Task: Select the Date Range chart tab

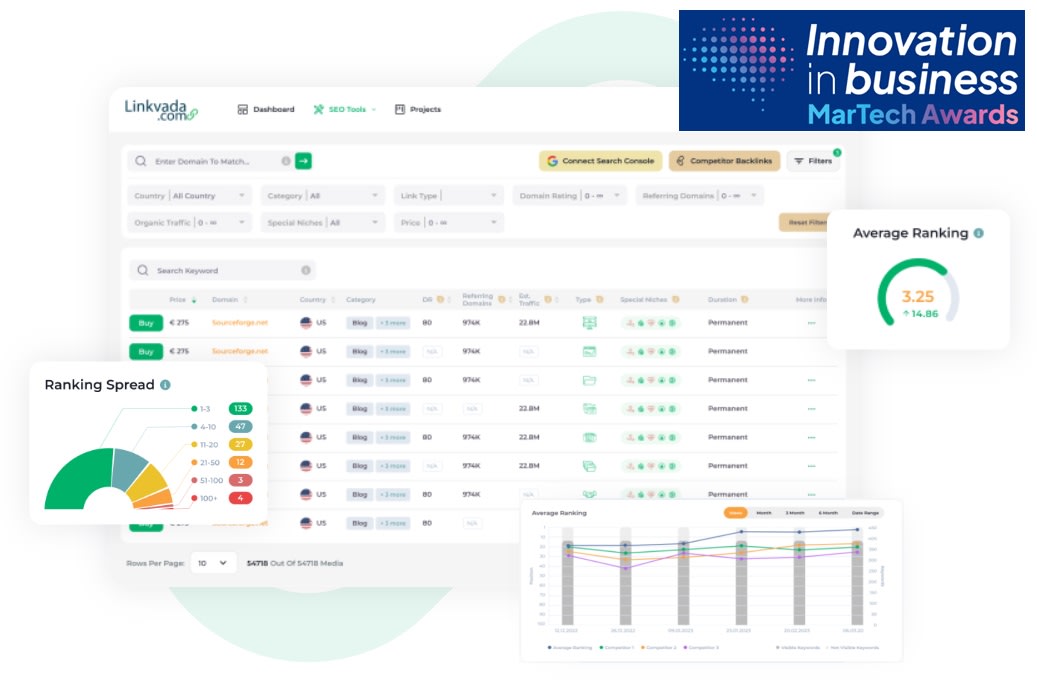Action: click(865, 513)
